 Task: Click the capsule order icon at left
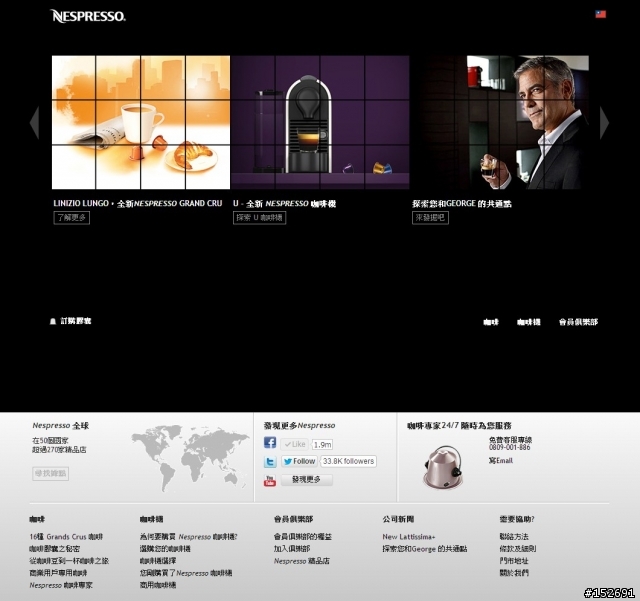[53, 322]
